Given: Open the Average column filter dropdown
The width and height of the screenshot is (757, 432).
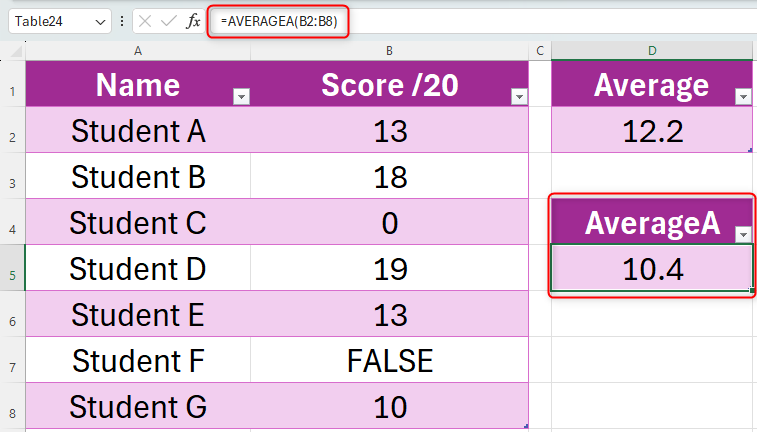Looking at the screenshot, I should coord(743,97).
